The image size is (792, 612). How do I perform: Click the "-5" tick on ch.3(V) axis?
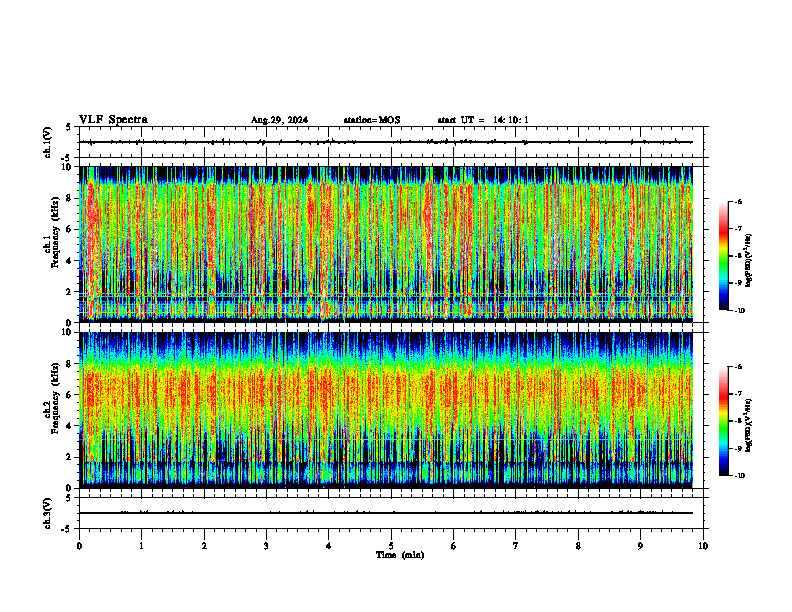66,529
